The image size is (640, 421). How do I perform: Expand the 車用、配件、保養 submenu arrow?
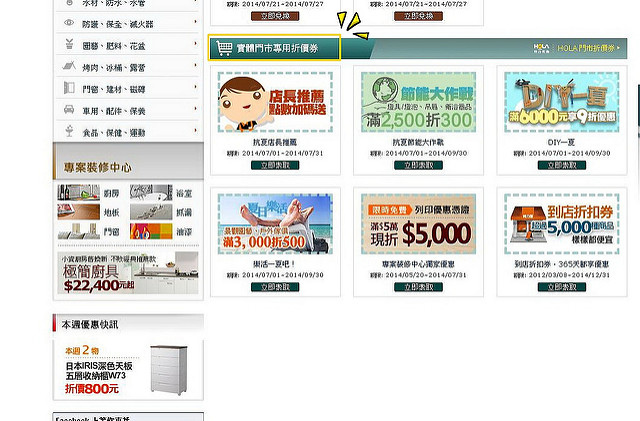click(196, 108)
